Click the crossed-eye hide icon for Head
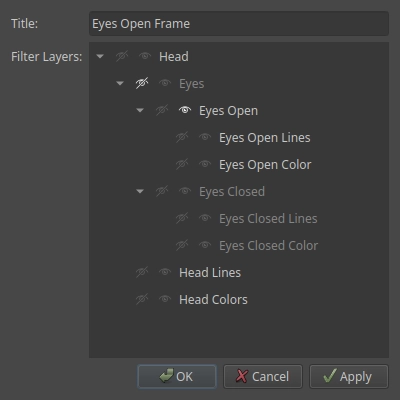Viewport: 400px width, 400px height. 122,56
